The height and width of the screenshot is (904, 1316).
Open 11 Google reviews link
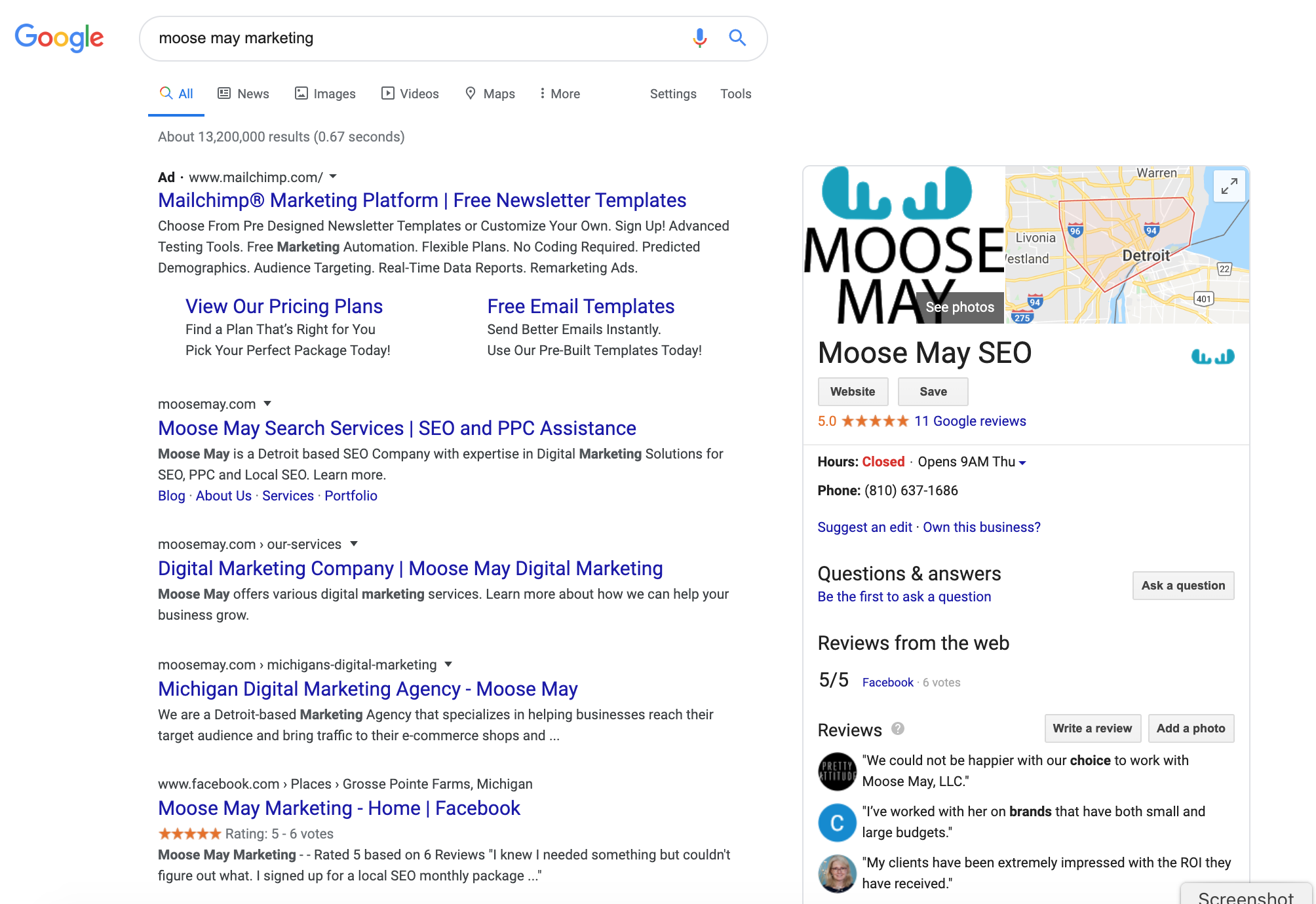pos(970,421)
